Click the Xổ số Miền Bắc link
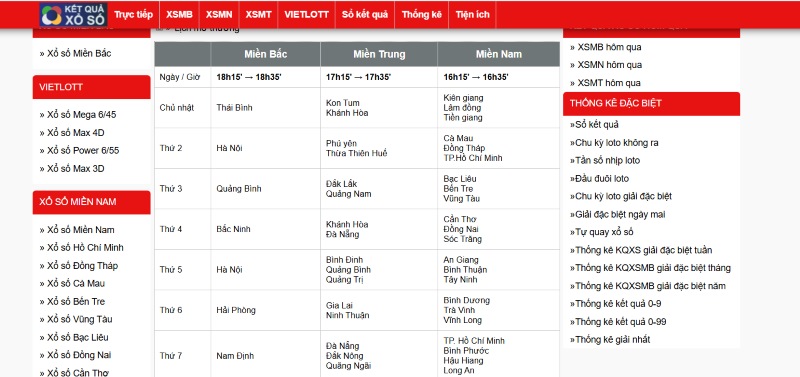Viewport: 800px width, 377px height. point(76,54)
